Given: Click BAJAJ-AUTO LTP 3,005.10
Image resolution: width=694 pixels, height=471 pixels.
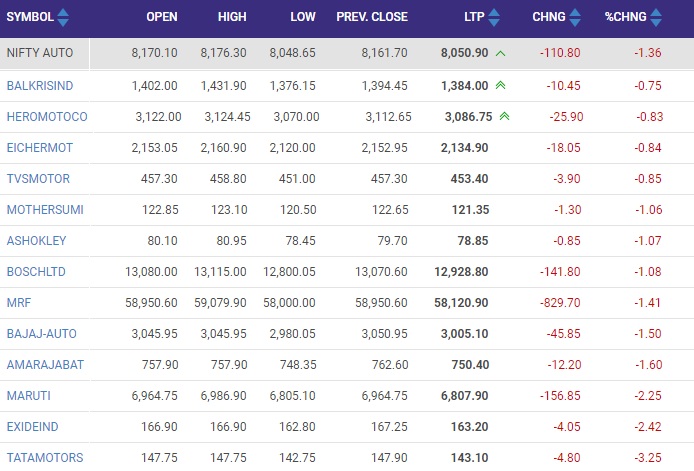Looking at the screenshot, I should [464, 333].
